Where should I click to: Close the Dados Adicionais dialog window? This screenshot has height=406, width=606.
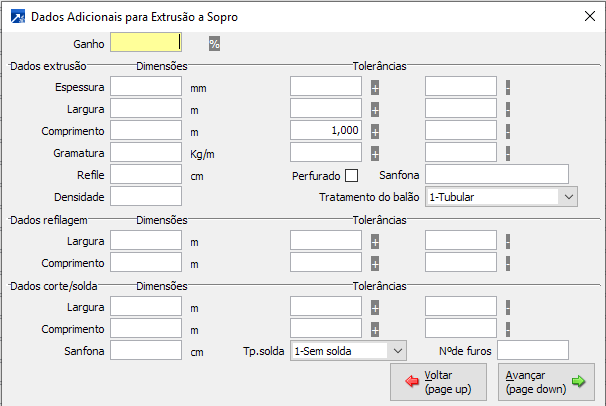587,17
